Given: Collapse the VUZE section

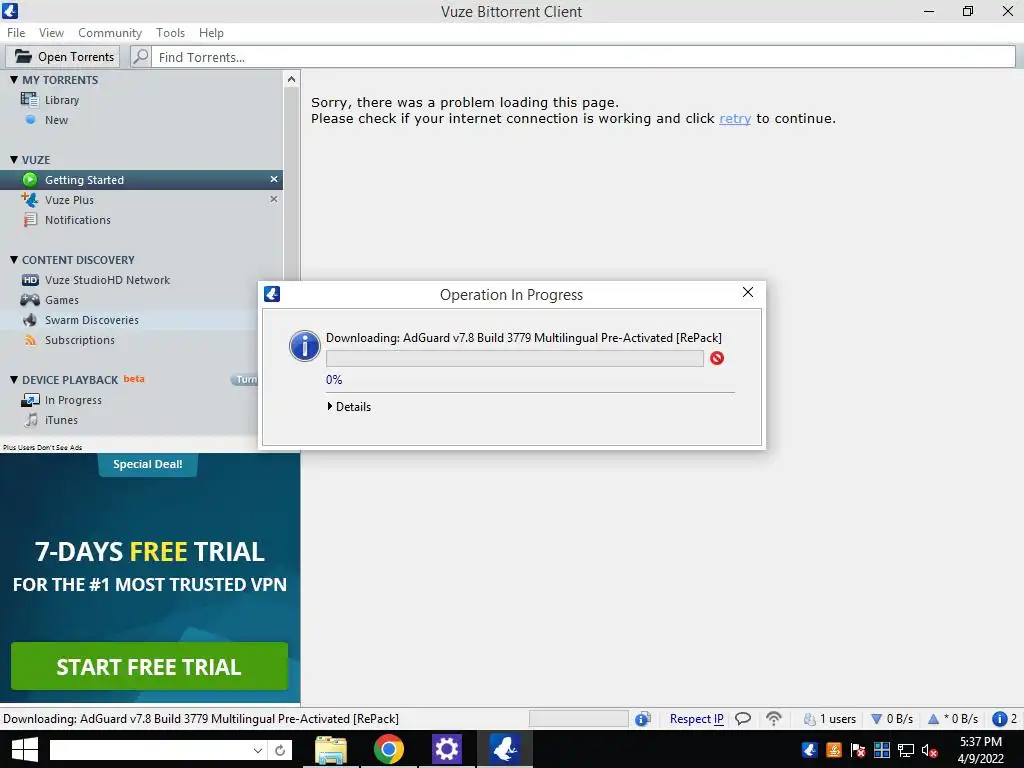Looking at the screenshot, I should (x=14, y=159).
